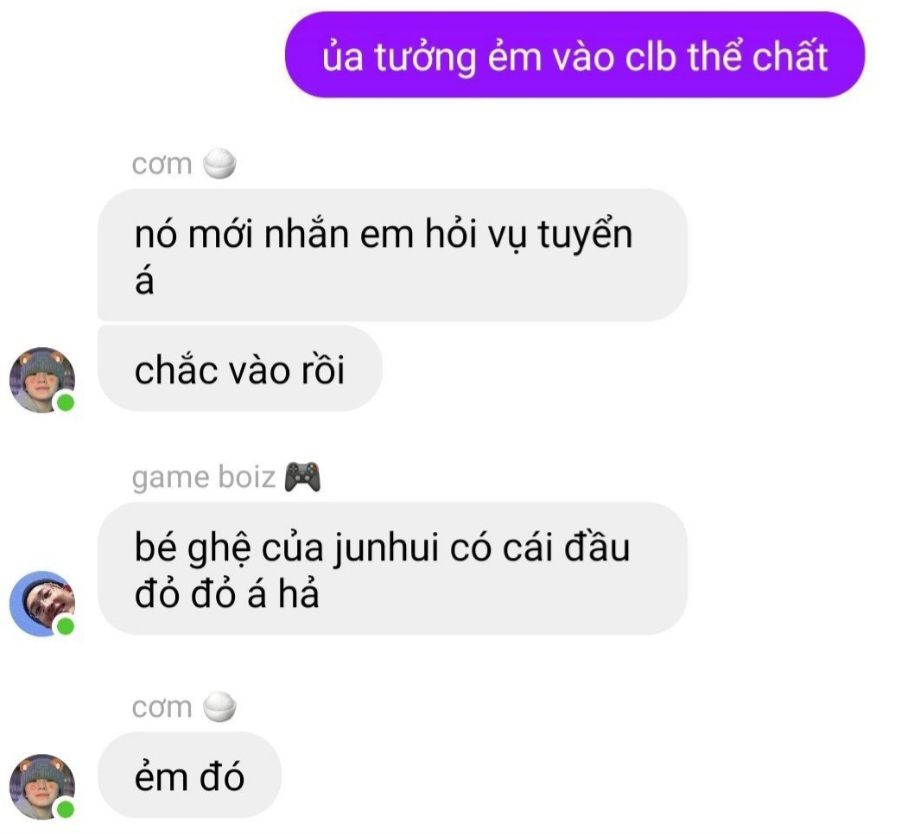Select the "bé ghệ của junhui" message bubble
The height and width of the screenshot is (834, 899).
pos(392,569)
